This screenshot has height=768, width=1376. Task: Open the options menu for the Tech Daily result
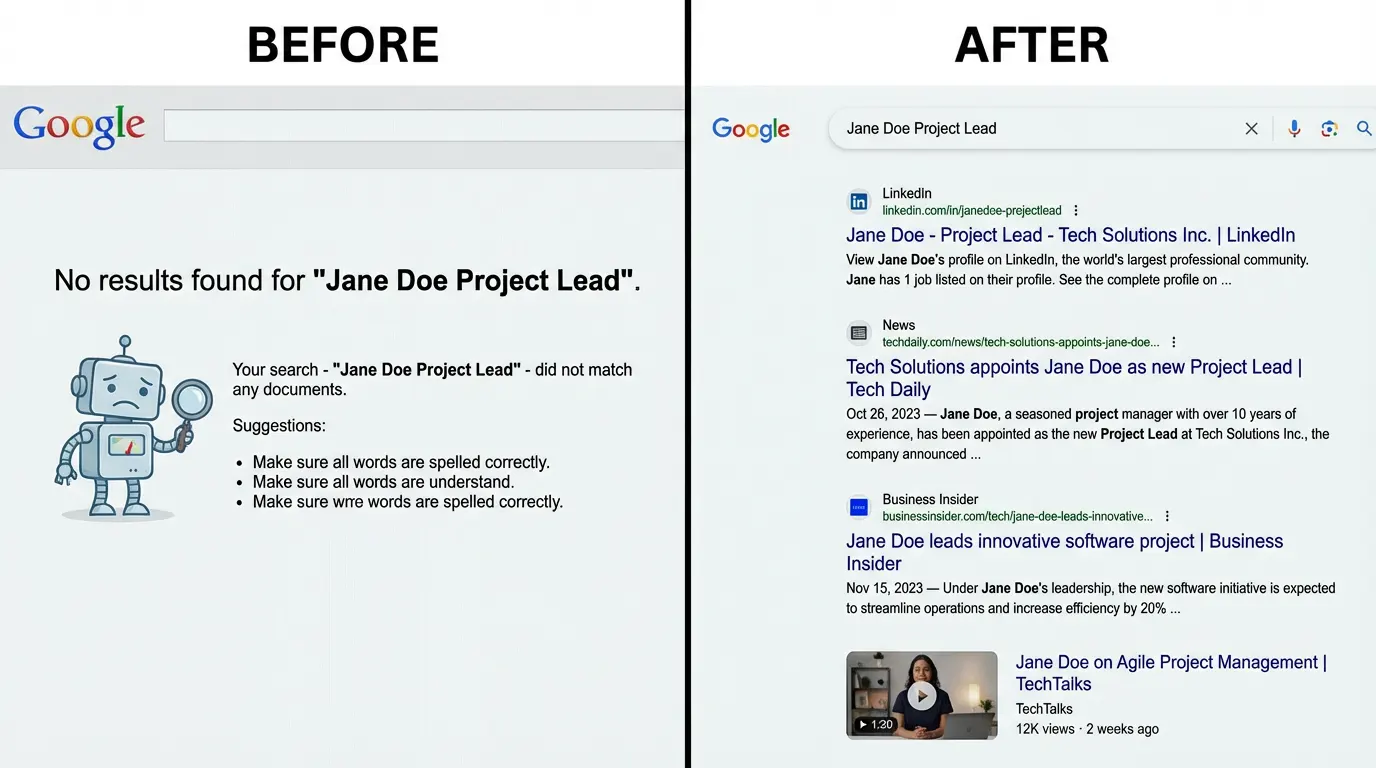(1173, 341)
